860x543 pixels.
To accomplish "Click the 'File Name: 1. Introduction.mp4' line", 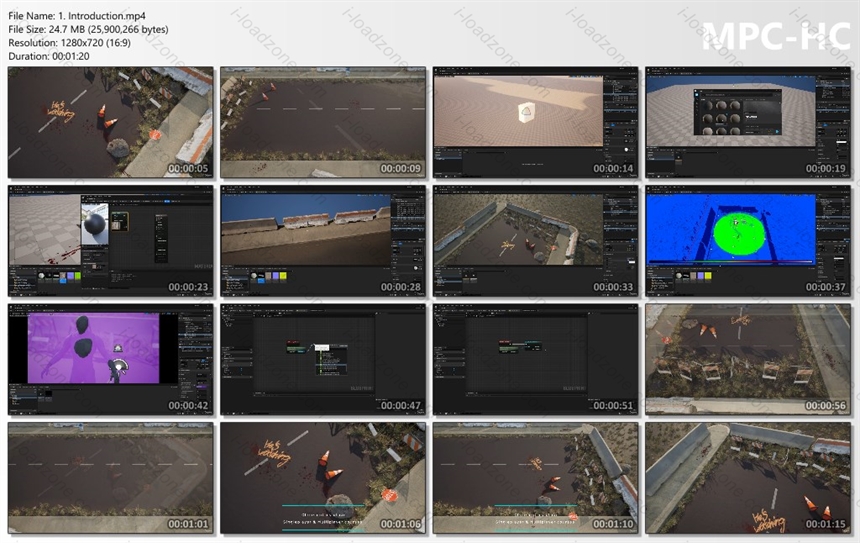I will click(77, 16).
